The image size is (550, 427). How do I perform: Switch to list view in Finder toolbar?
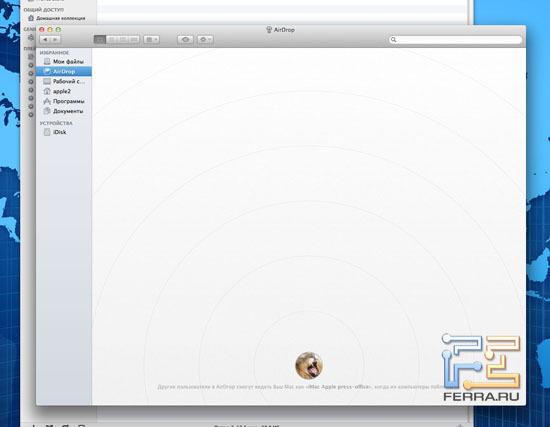(111, 40)
